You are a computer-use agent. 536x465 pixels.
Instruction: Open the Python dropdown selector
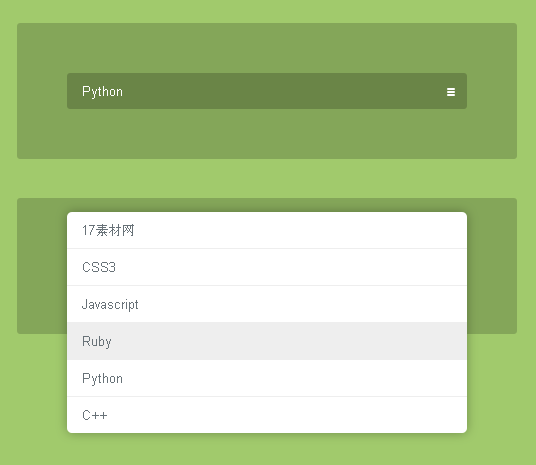point(267,91)
